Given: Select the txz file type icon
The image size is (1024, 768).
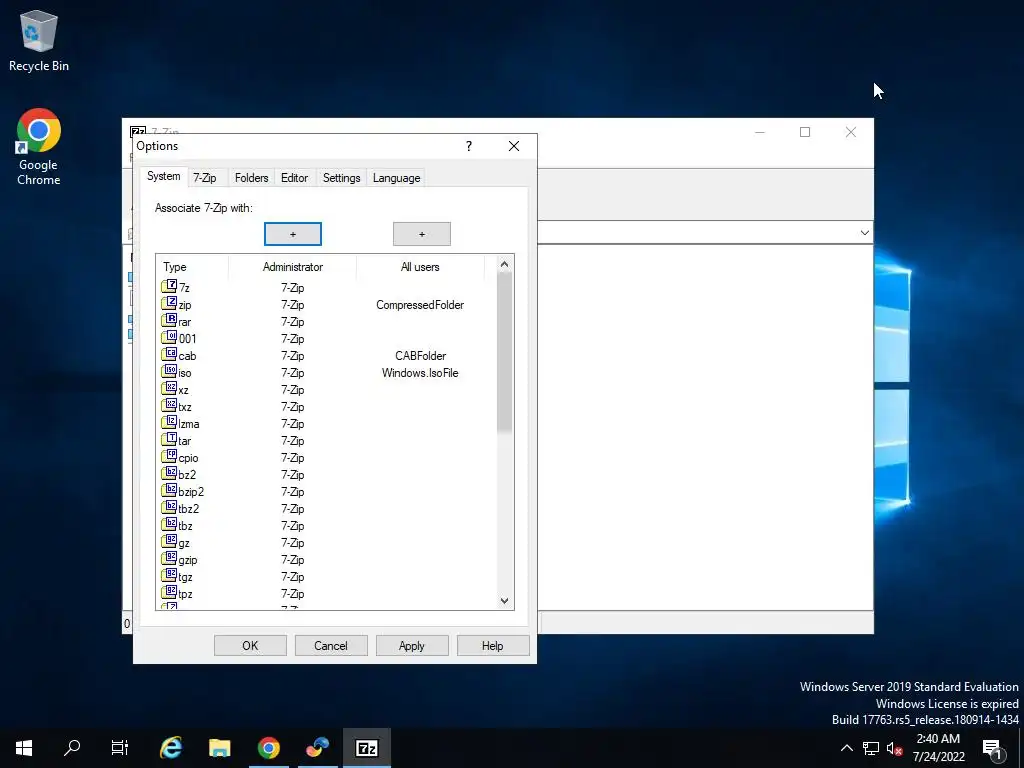Looking at the screenshot, I should coord(169,405).
